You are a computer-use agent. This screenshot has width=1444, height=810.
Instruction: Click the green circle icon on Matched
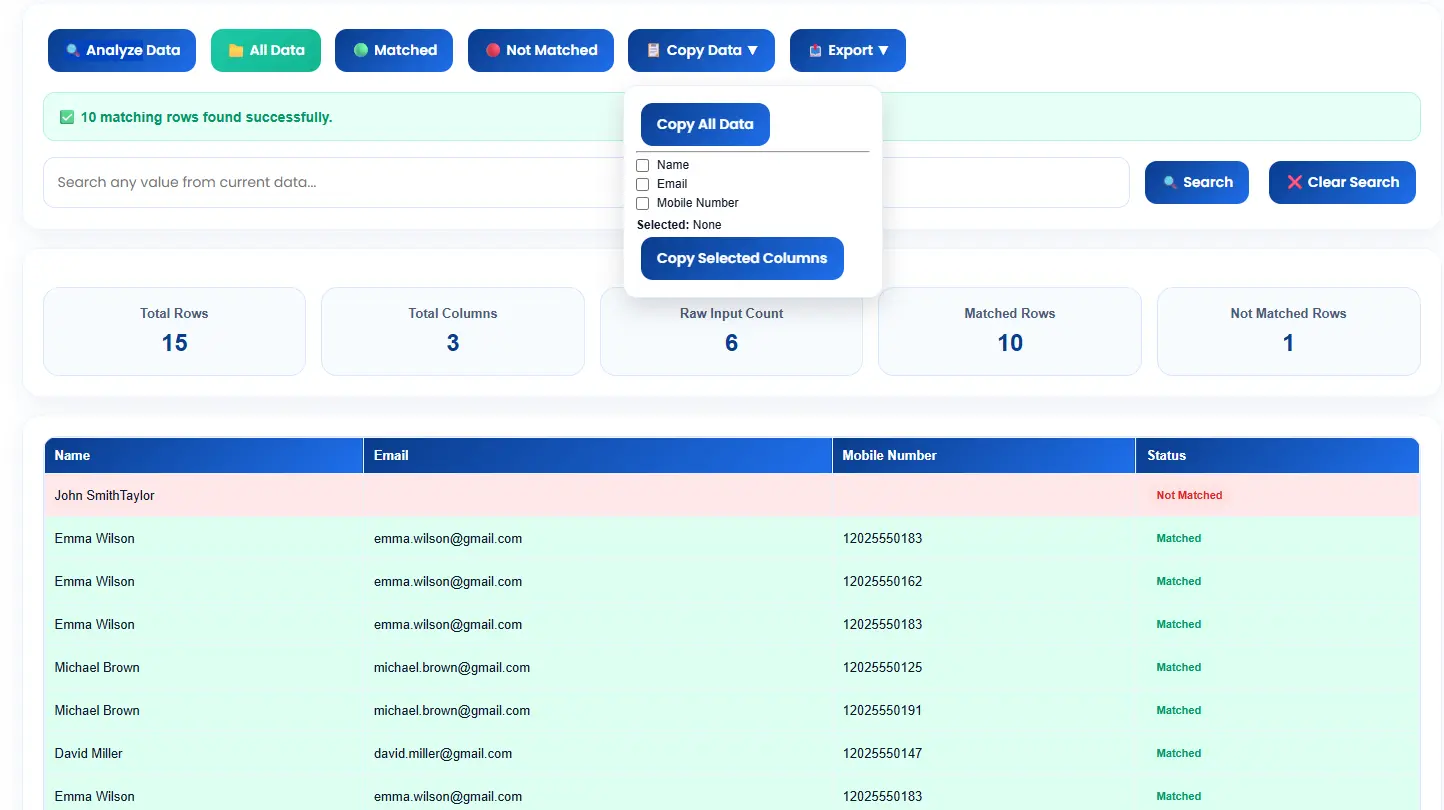tap(360, 50)
